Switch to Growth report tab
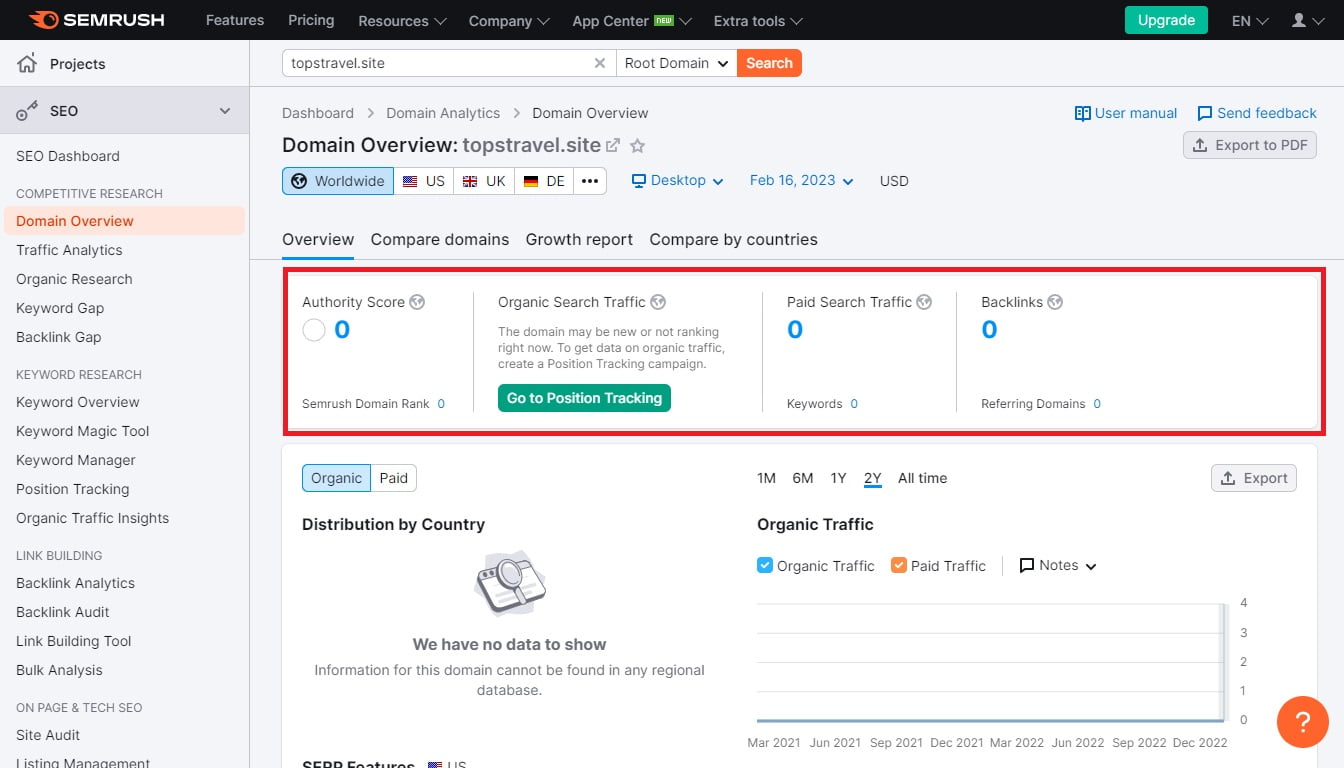The image size is (1344, 768). tap(579, 239)
